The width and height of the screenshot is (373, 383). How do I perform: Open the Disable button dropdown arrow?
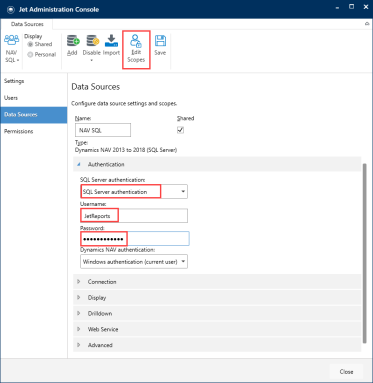[92, 60]
